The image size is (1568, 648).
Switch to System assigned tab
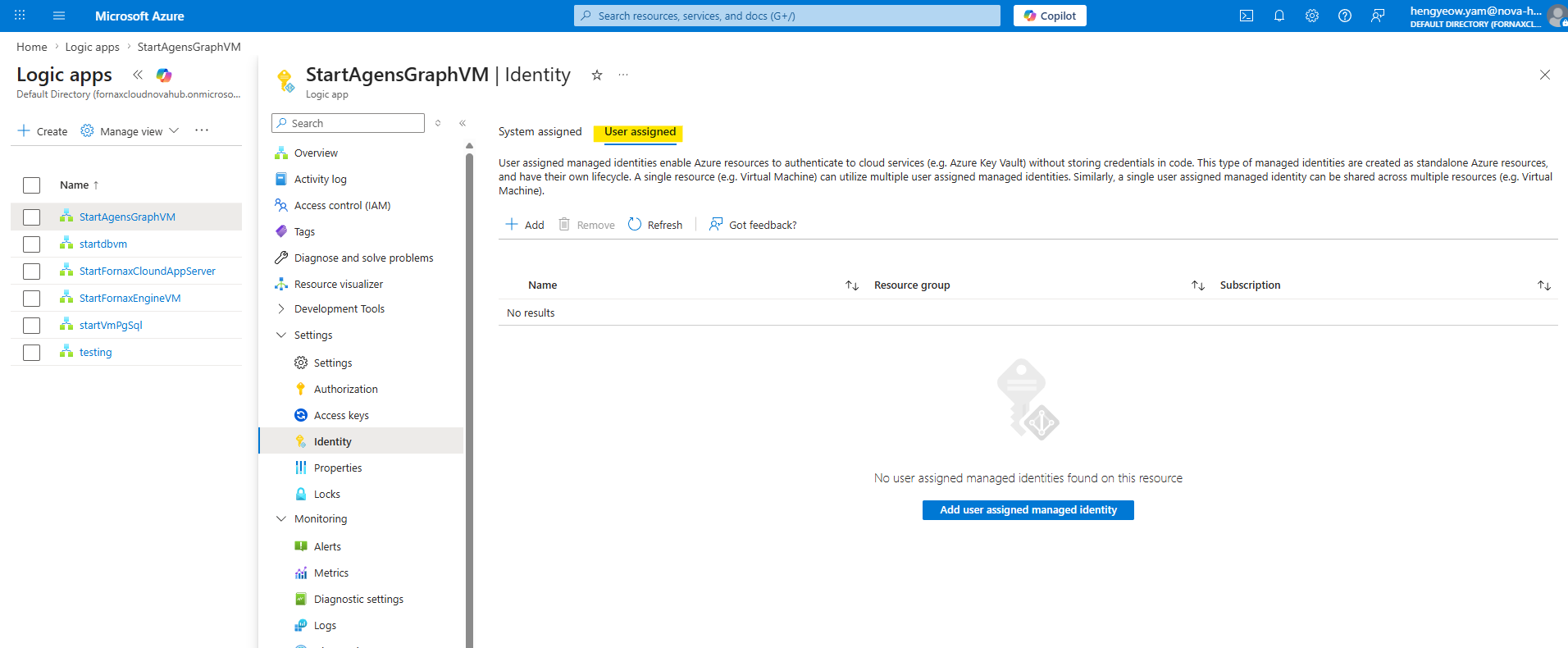(540, 131)
